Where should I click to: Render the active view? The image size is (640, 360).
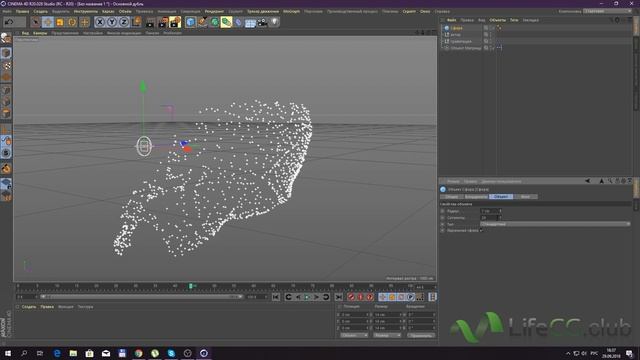[x=151, y=22]
